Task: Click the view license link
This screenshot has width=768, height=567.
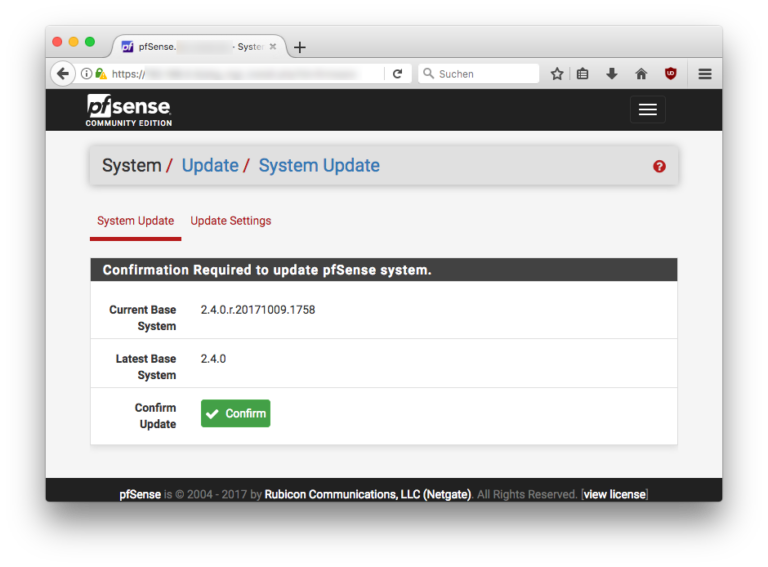Action: point(615,494)
